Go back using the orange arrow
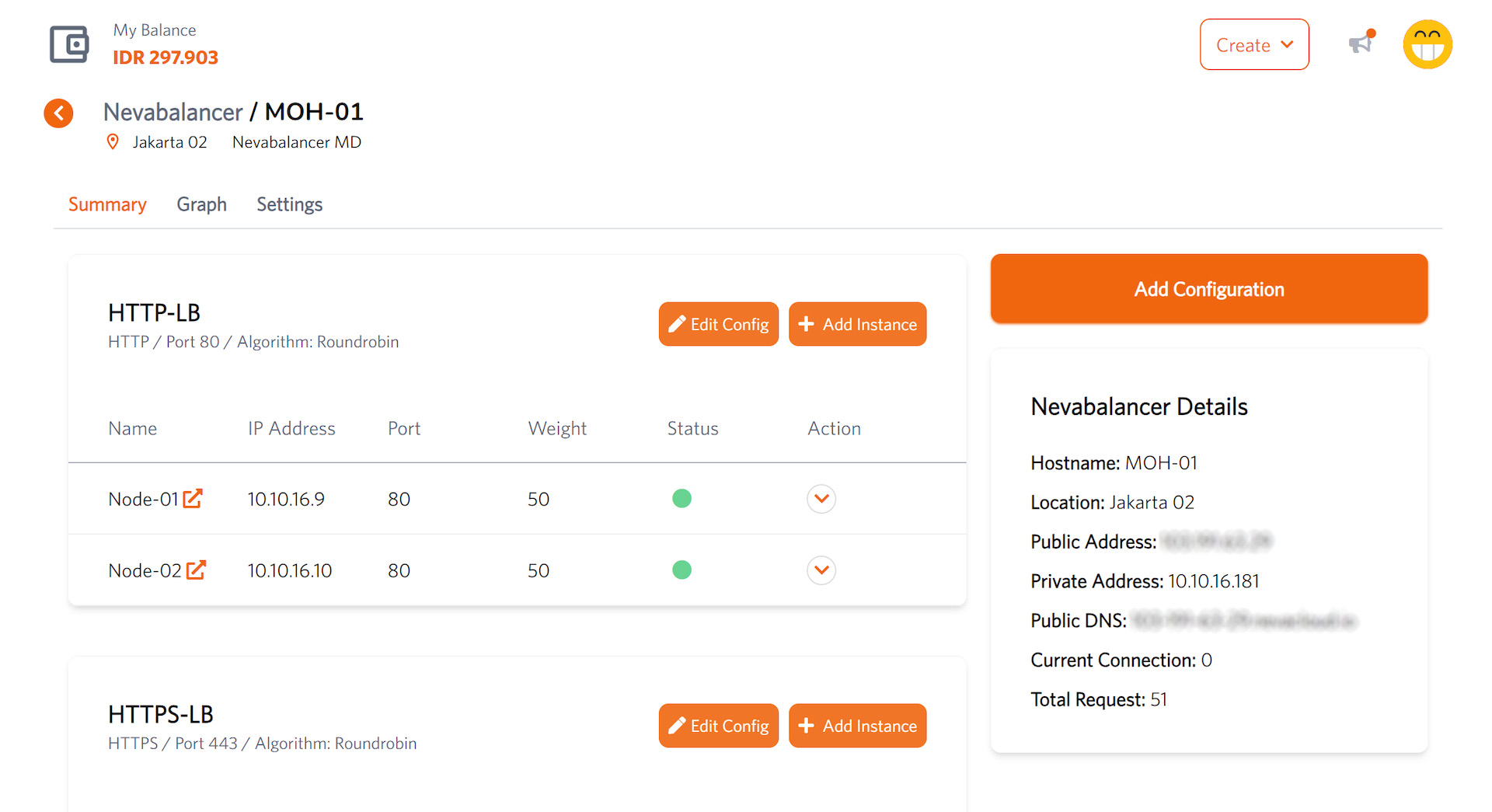The image size is (1492, 812). point(58,113)
